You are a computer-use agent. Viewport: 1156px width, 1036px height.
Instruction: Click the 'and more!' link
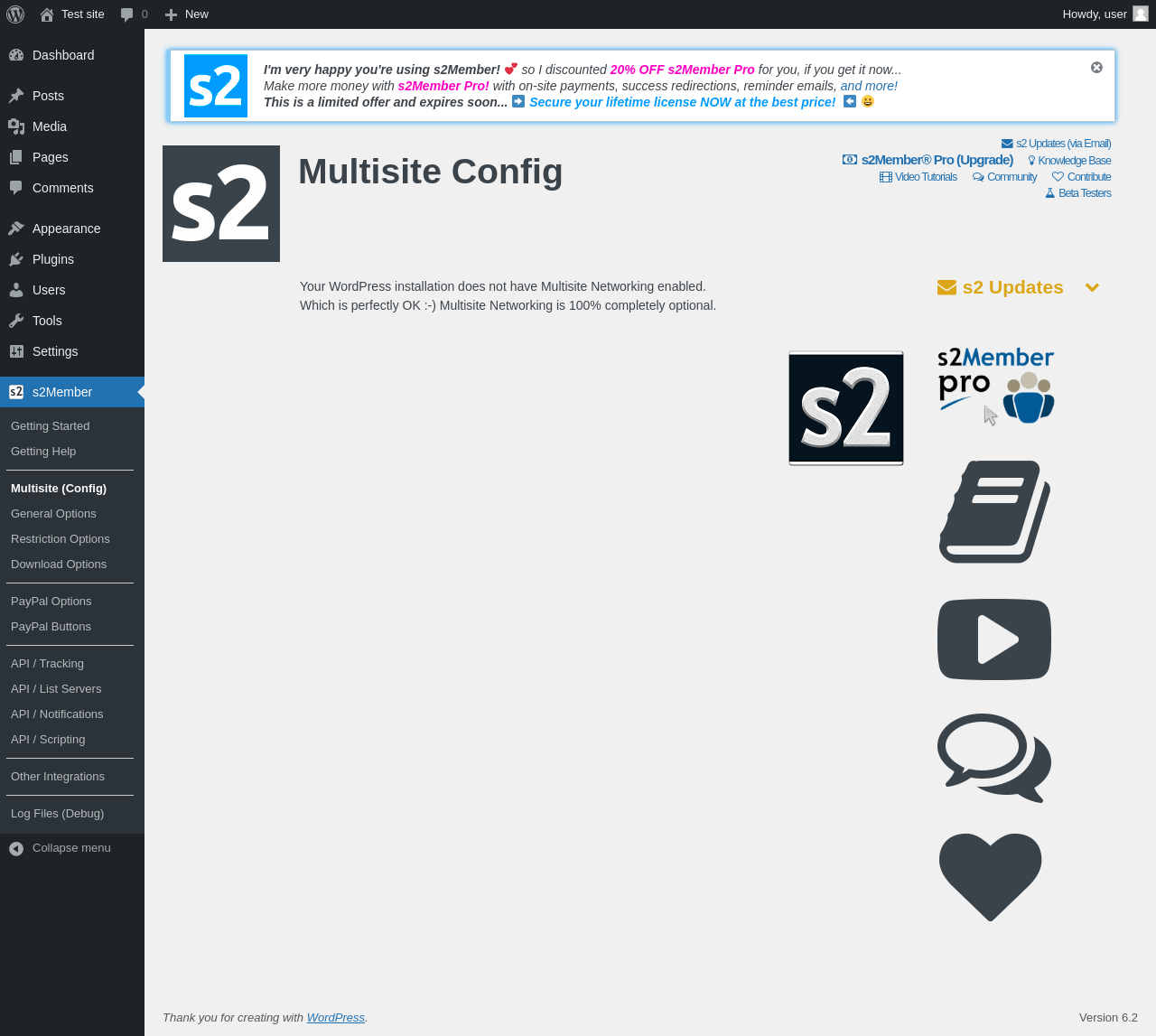(x=869, y=86)
